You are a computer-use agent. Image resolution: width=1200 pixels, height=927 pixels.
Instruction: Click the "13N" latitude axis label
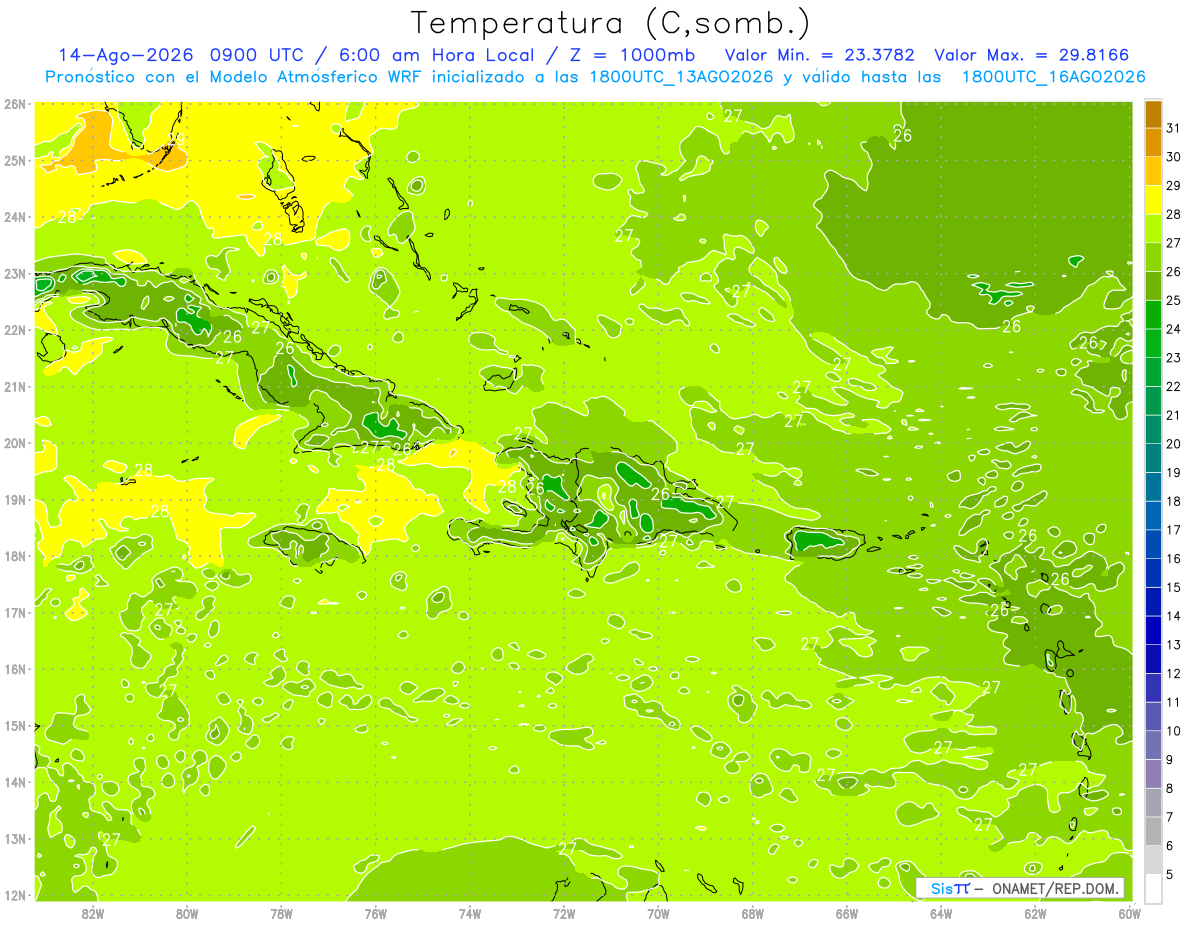15,839
